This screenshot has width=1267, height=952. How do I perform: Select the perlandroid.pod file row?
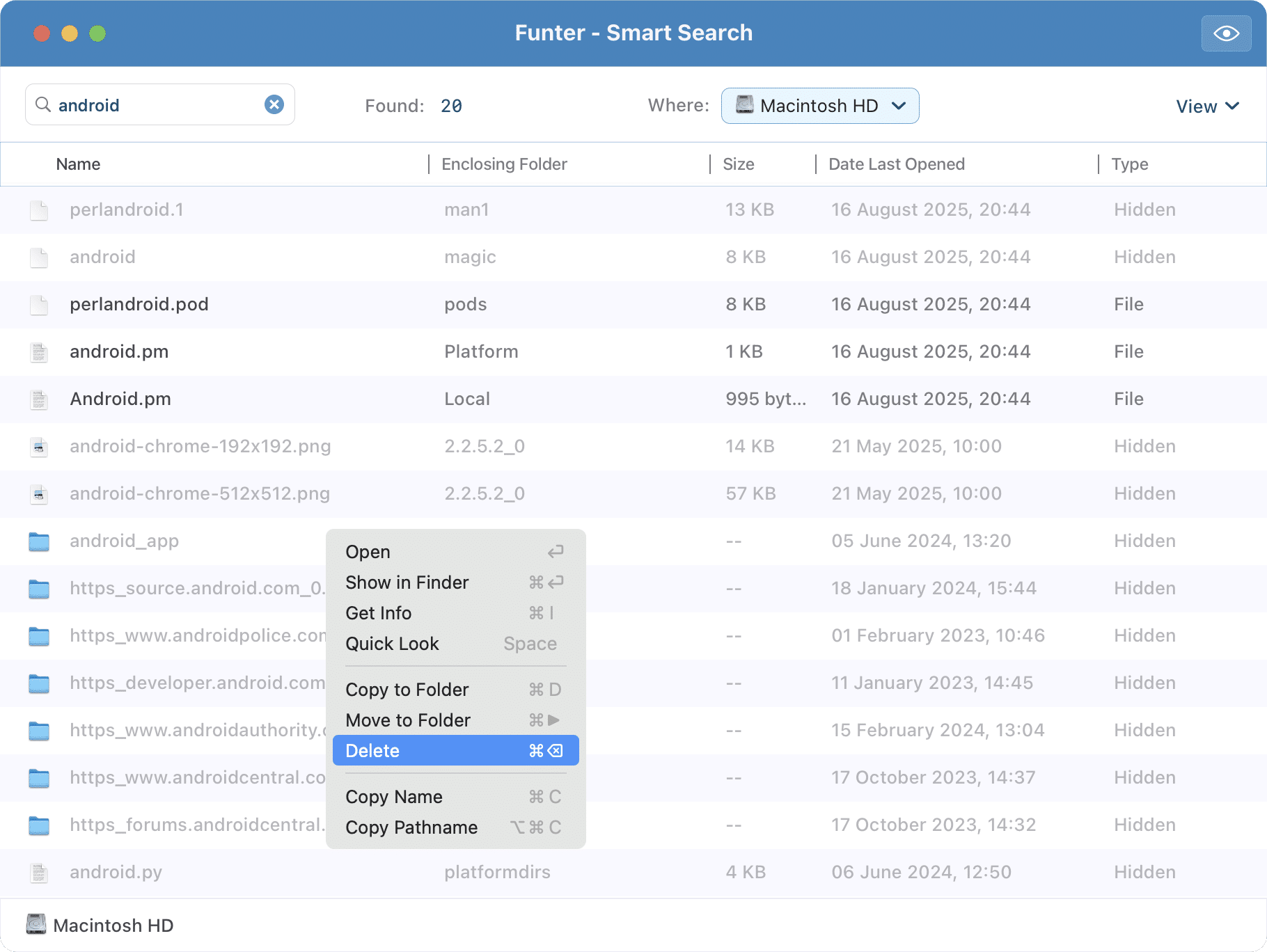coord(139,305)
